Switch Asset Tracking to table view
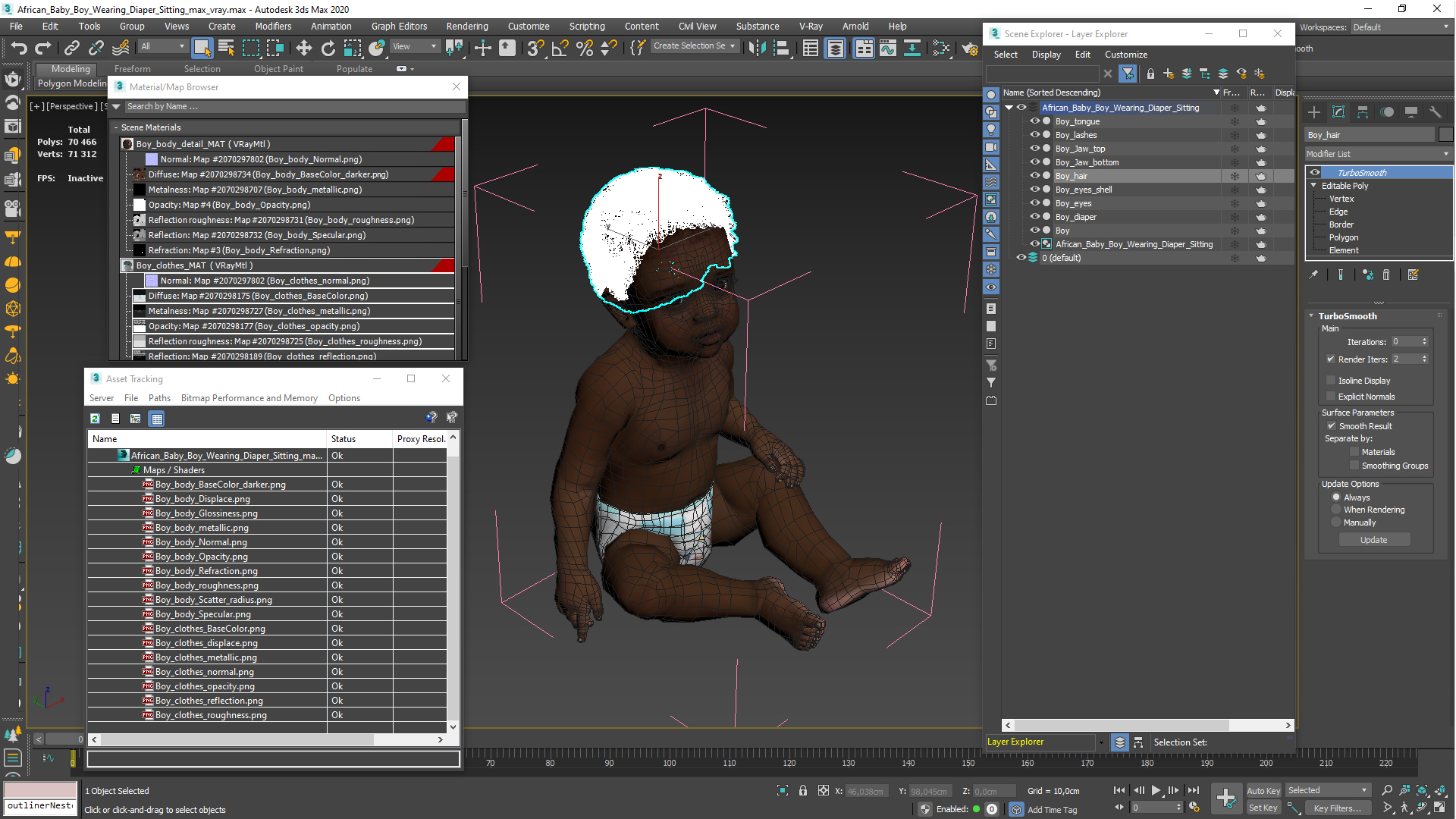Viewport: 1456px width, 819px height. pyautogui.click(x=156, y=419)
